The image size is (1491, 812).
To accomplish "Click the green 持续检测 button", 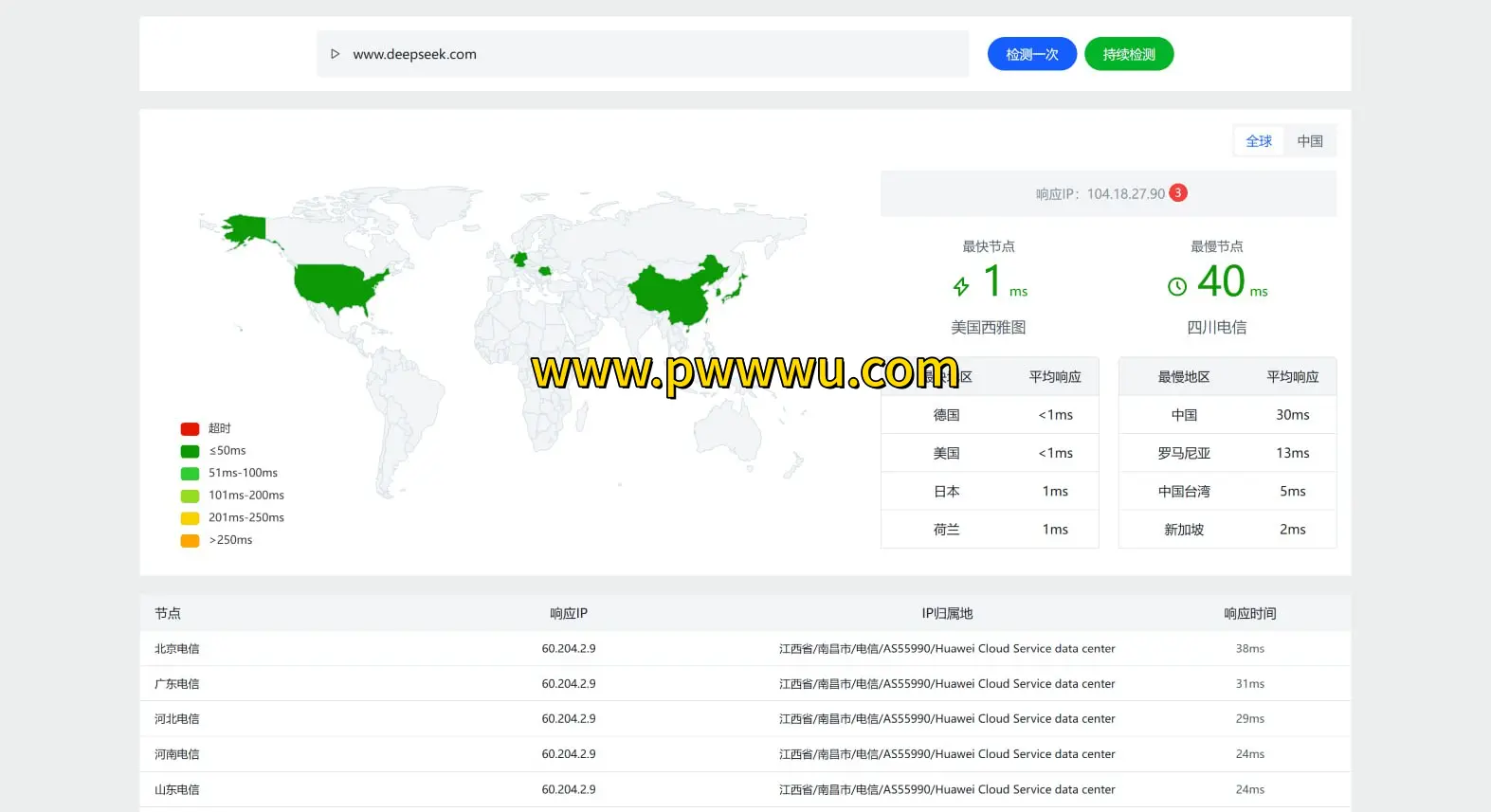I will (1129, 54).
